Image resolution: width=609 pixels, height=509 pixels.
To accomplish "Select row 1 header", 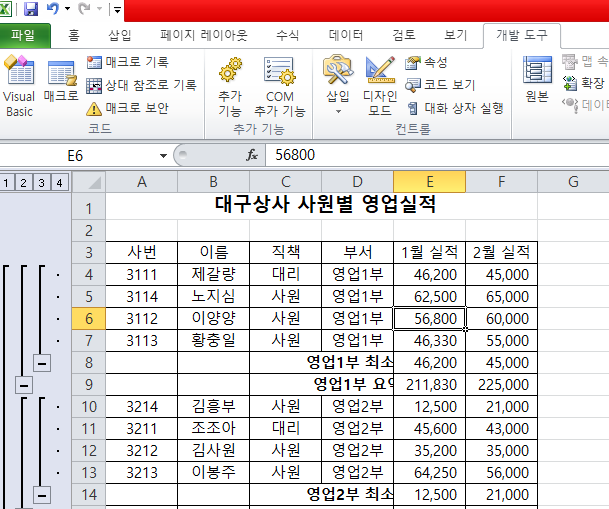I will click(89, 208).
